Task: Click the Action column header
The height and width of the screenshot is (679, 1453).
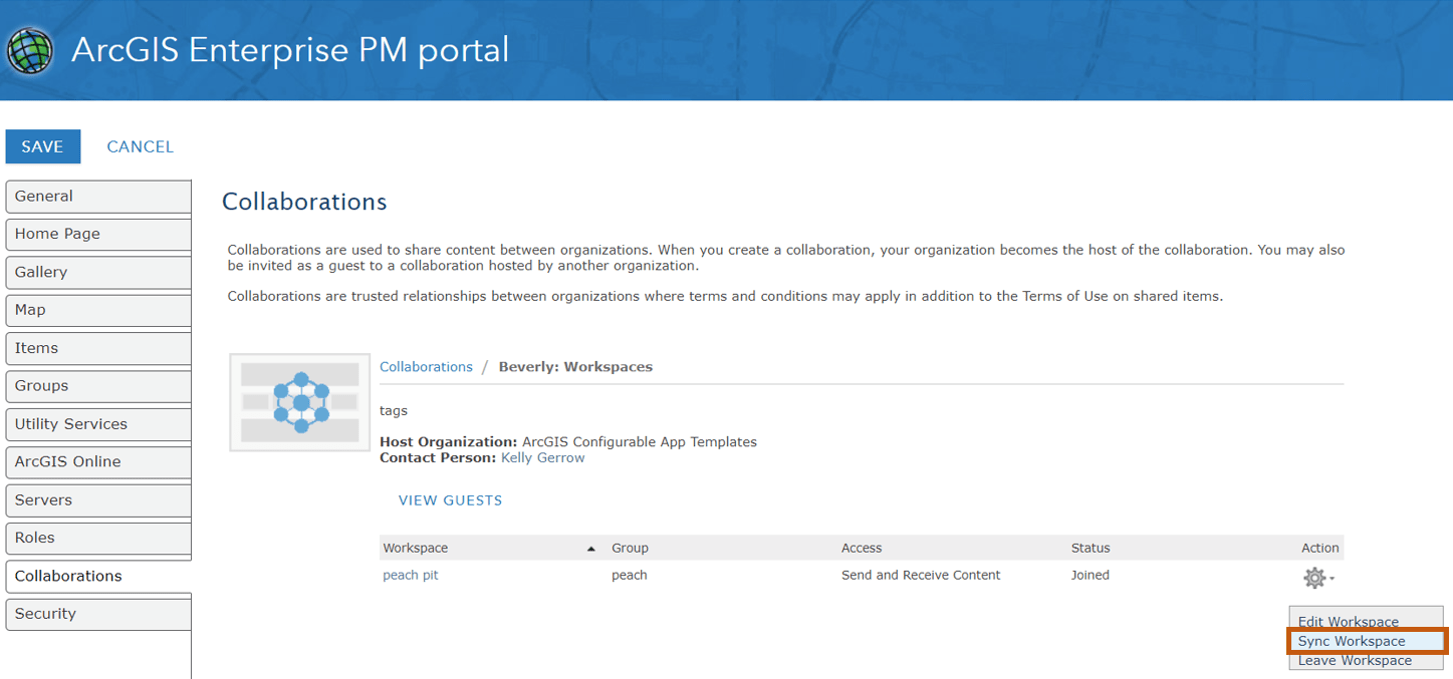Action: tap(1320, 548)
